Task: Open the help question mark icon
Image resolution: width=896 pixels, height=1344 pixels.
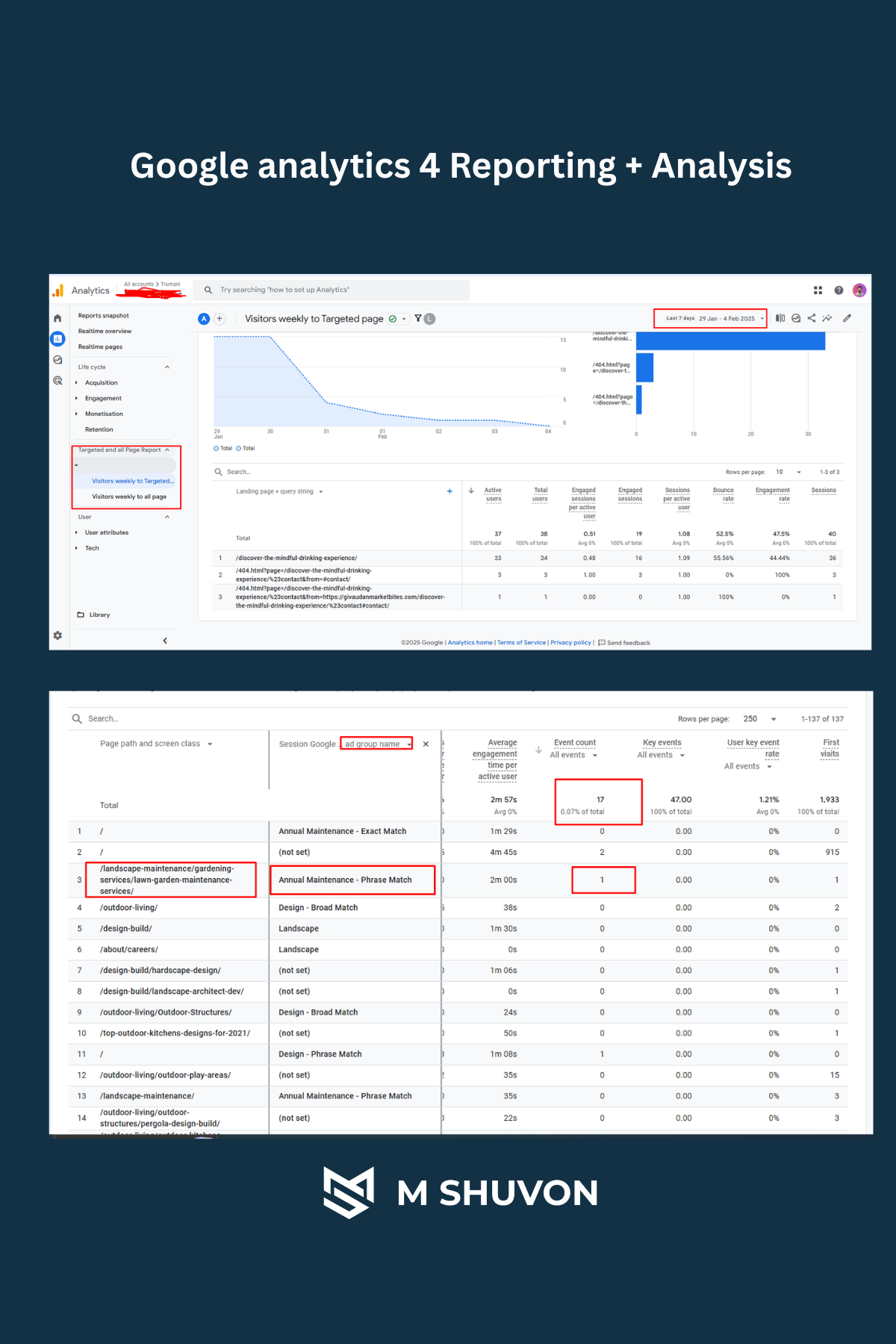Action: (x=839, y=290)
